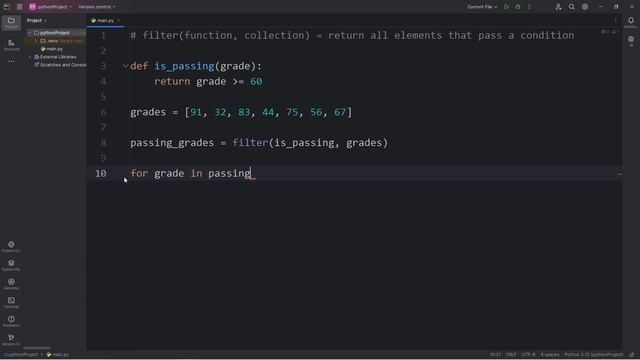Debug the current file with the bug icon

tap(518, 7)
